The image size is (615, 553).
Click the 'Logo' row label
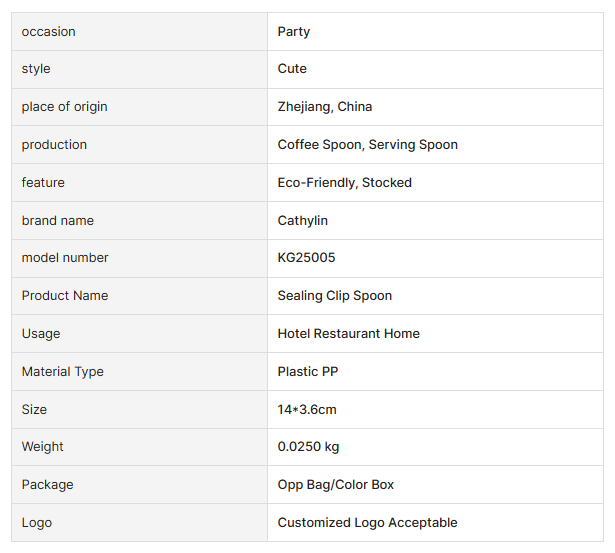click(37, 523)
